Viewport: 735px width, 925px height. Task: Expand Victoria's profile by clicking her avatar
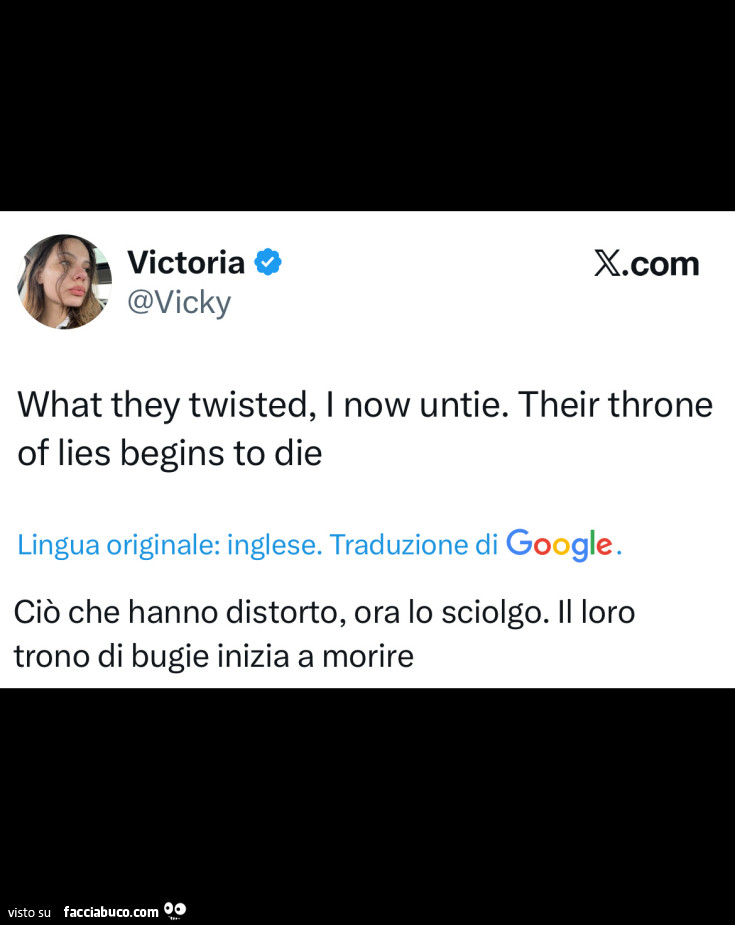coord(64,281)
